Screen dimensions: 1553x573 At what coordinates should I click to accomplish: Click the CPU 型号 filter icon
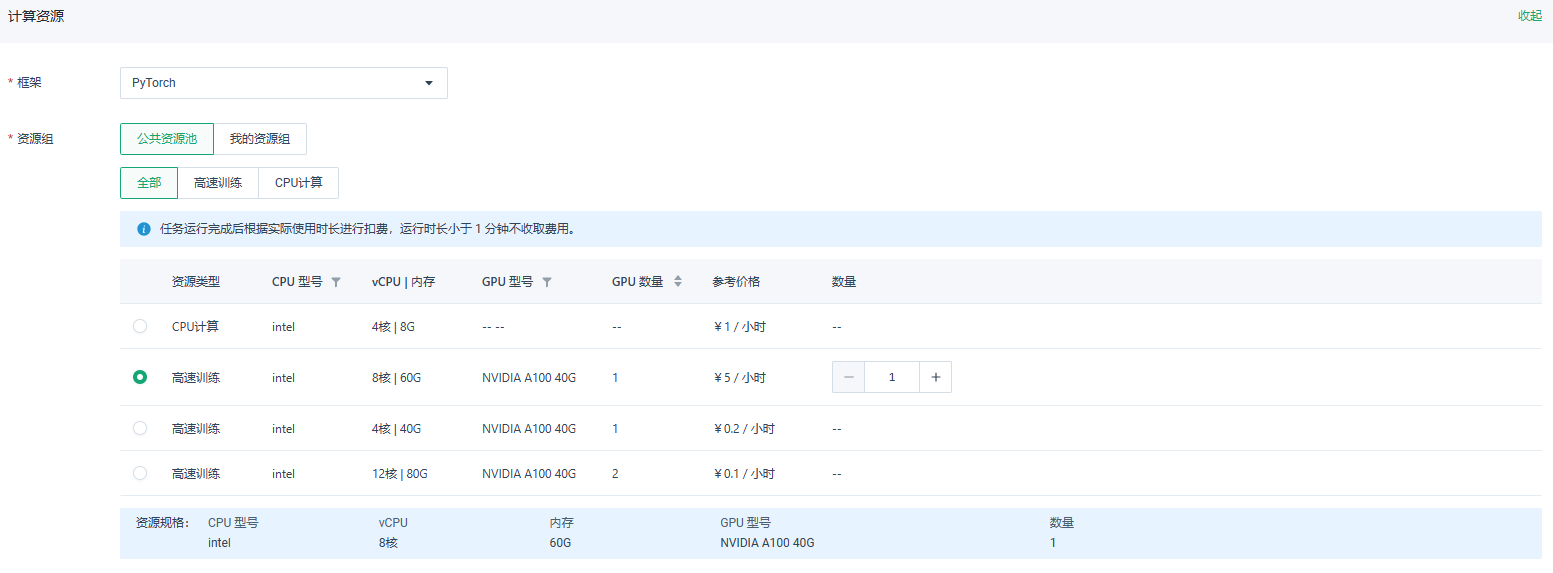[336, 282]
